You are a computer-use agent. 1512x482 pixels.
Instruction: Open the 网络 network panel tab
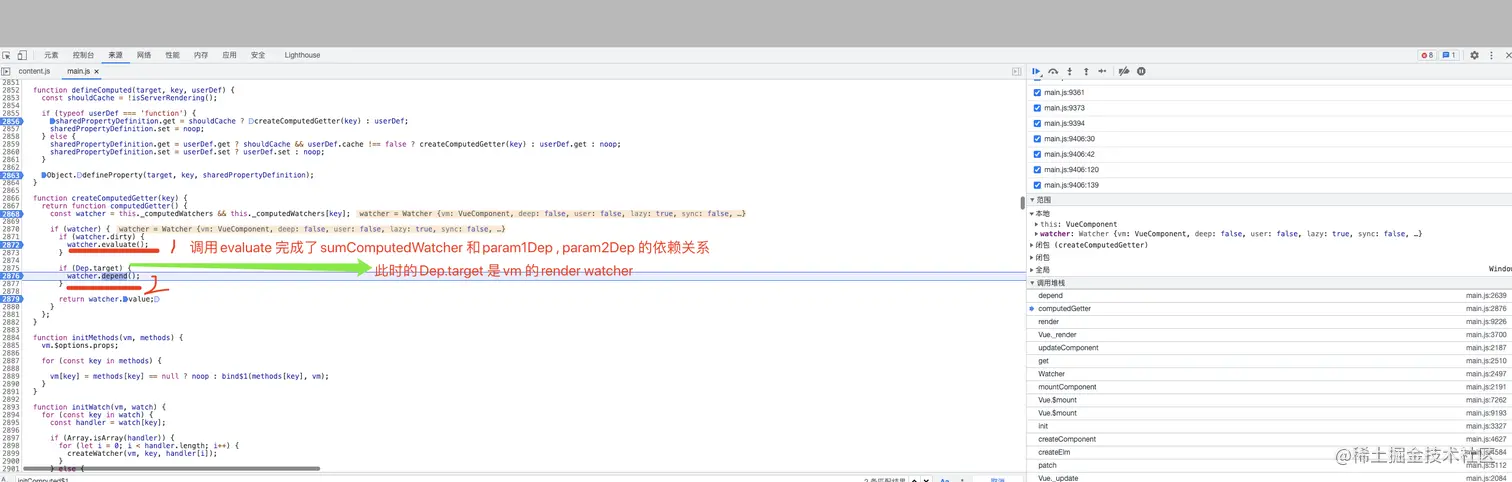tap(144, 55)
